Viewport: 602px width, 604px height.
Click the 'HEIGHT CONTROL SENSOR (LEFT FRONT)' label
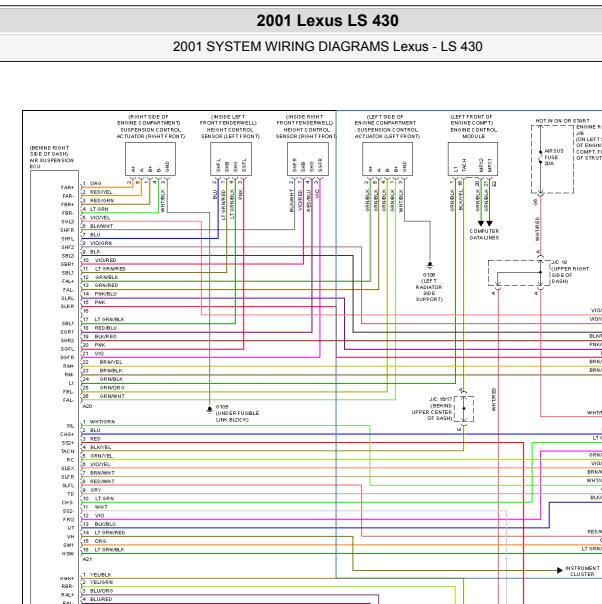[230, 133]
